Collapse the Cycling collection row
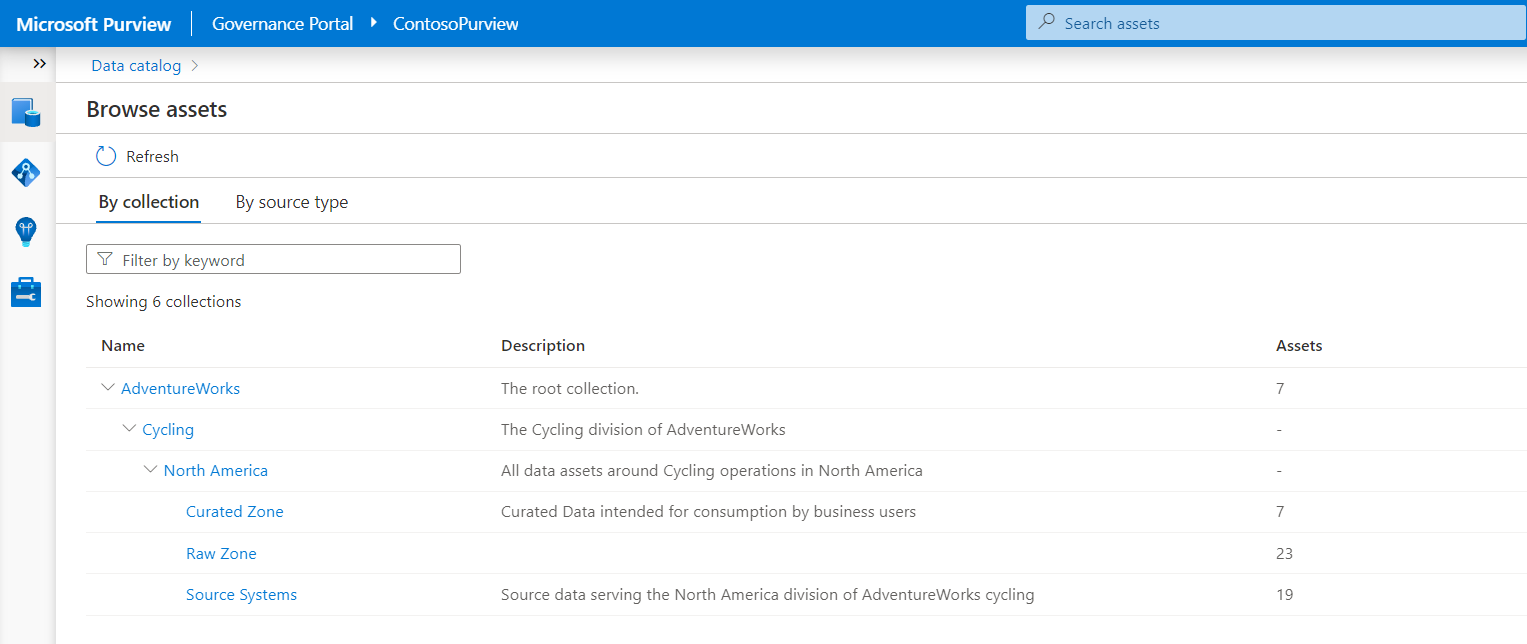 tap(129, 429)
